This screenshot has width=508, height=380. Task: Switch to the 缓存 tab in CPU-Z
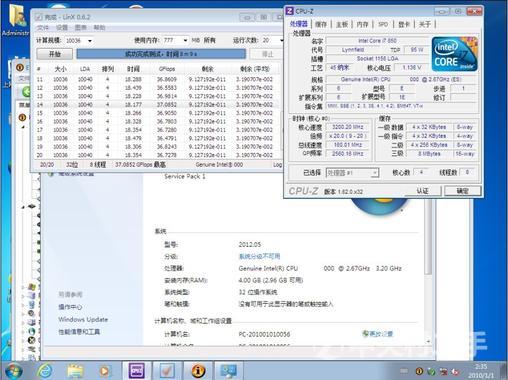click(321, 24)
